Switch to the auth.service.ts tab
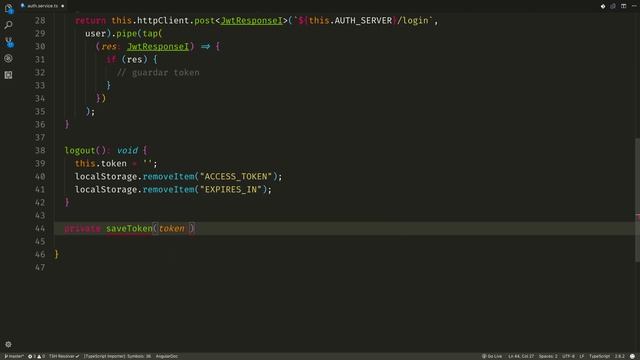640x360 pixels. [x=42, y=6]
